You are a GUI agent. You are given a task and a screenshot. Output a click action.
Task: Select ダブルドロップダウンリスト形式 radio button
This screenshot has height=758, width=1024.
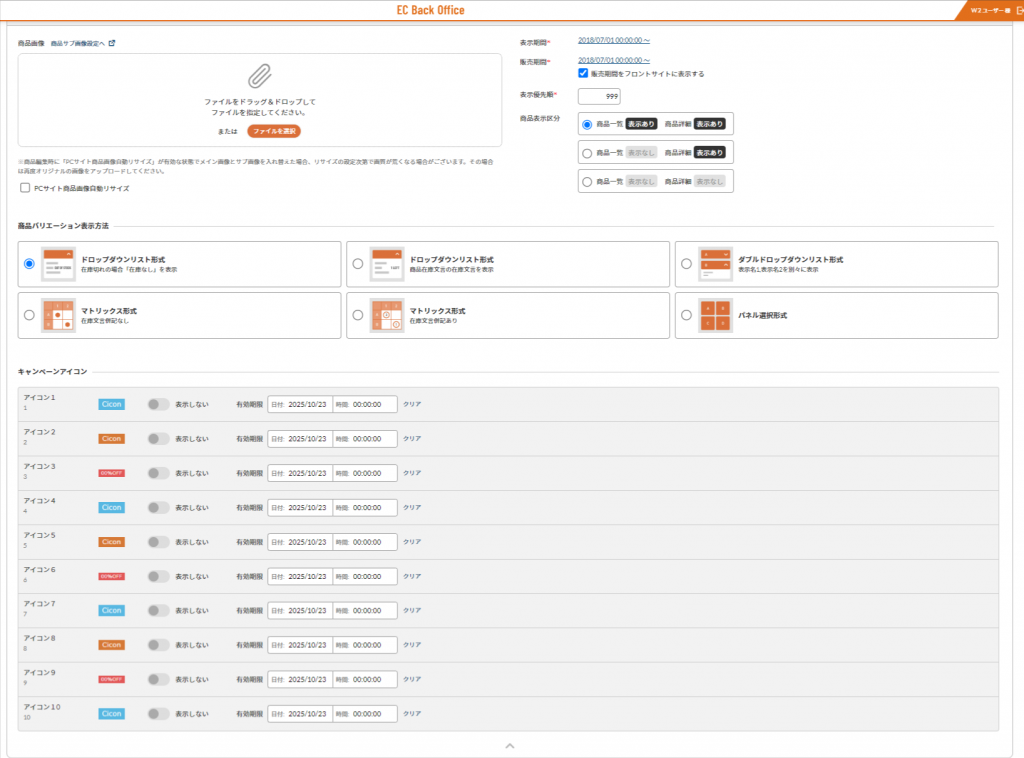(x=686, y=264)
